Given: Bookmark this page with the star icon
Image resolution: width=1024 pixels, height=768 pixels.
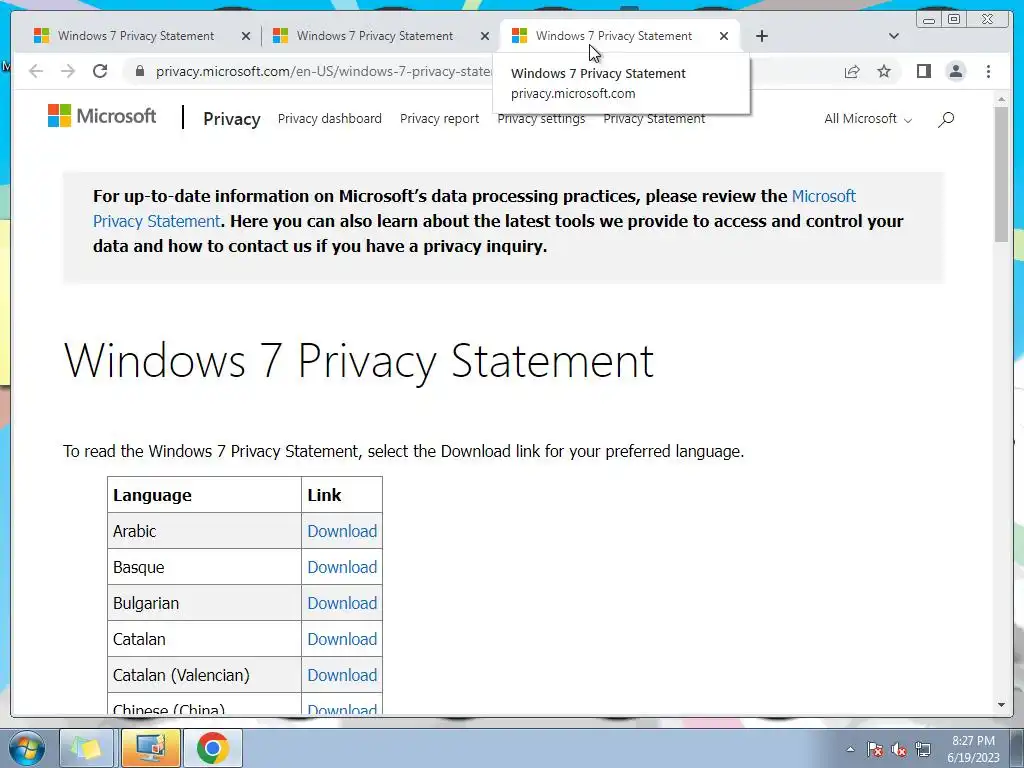Looking at the screenshot, I should coord(884,71).
